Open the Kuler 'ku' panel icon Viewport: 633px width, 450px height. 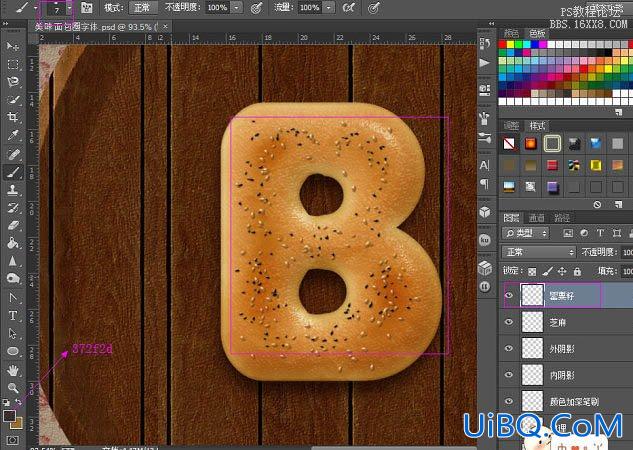(x=484, y=240)
